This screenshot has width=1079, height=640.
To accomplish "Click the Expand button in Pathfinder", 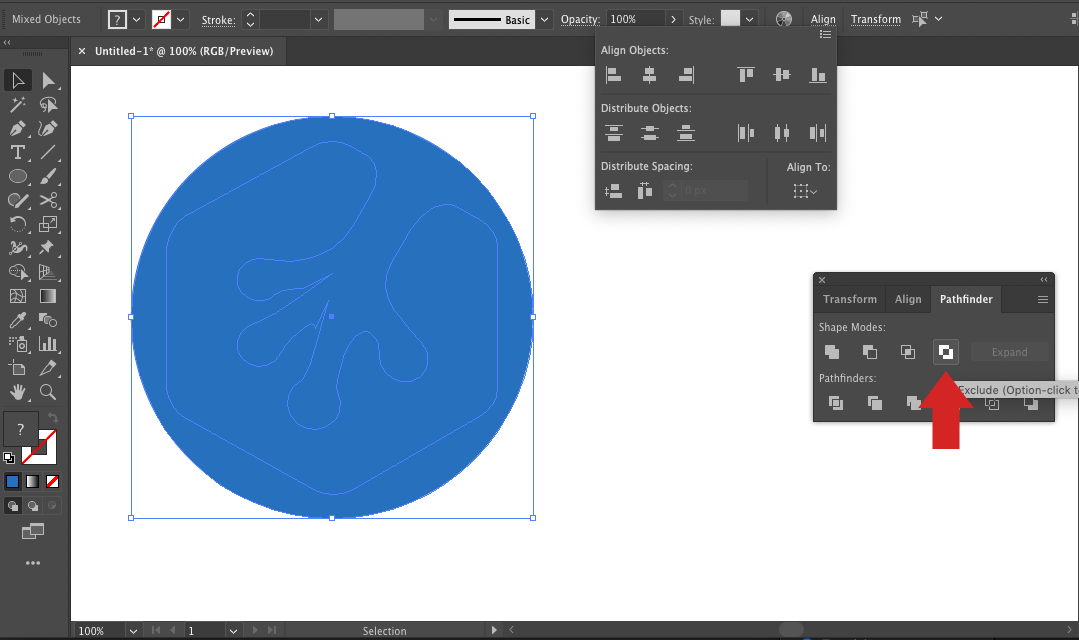I will (x=1010, y=352).
